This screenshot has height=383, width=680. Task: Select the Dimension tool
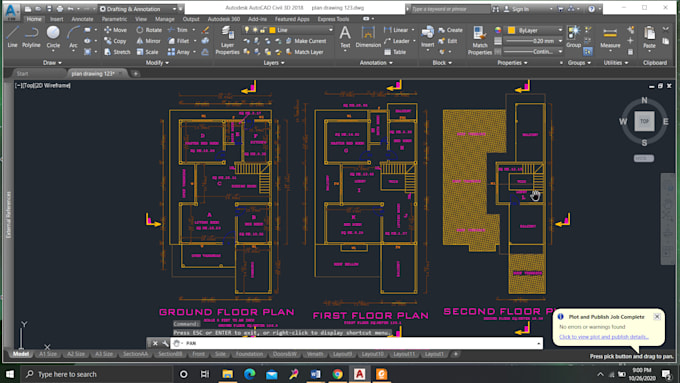click(x=368, y=36)
